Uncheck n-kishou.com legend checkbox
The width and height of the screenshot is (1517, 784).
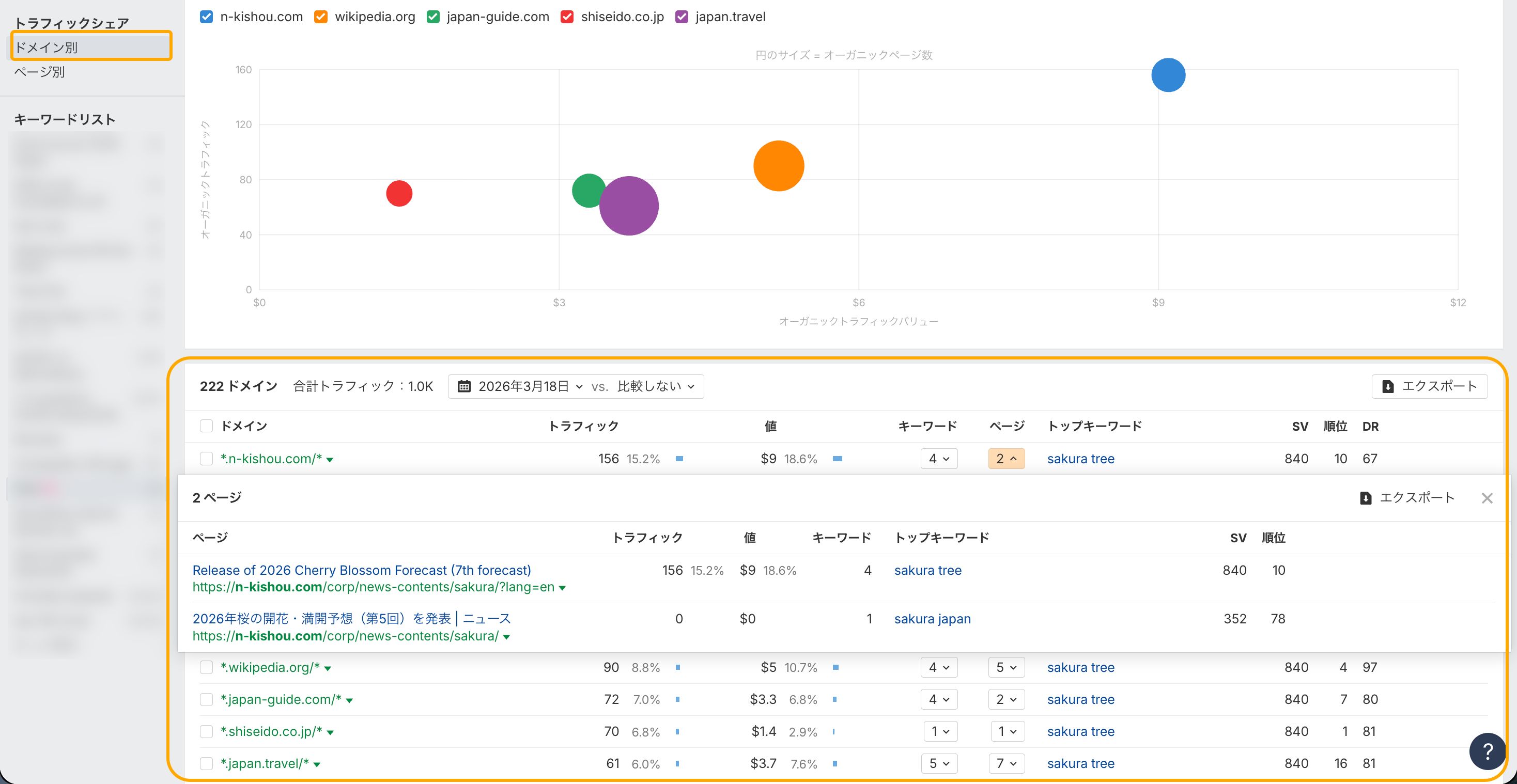(206, 17)
